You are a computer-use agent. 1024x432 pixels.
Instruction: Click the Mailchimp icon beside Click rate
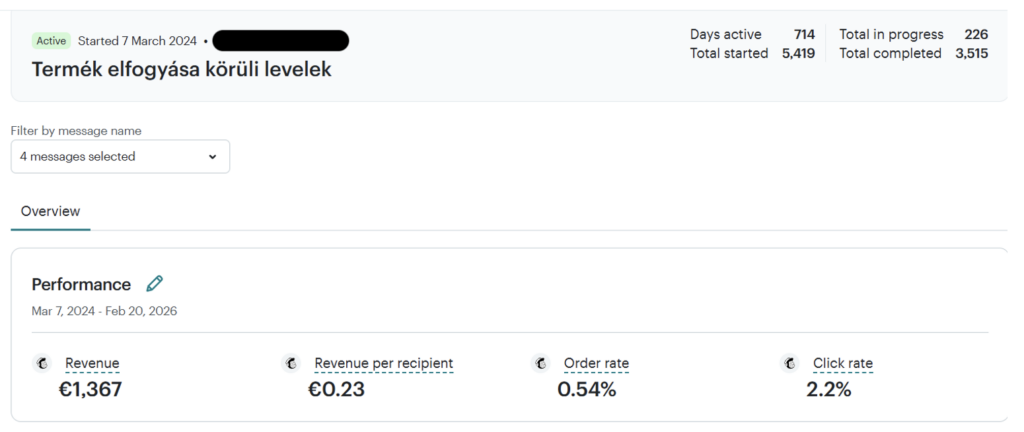click(789, 363)
